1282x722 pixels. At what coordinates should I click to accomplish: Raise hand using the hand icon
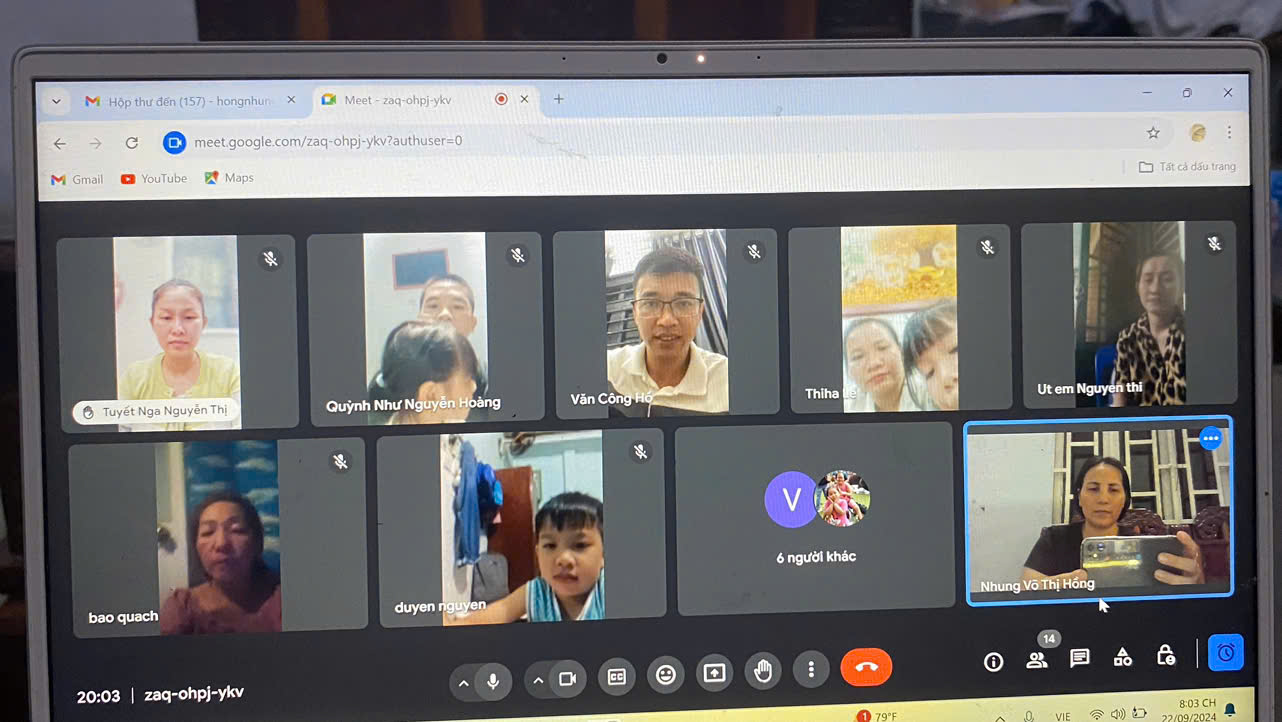click(x=763, y=671)
